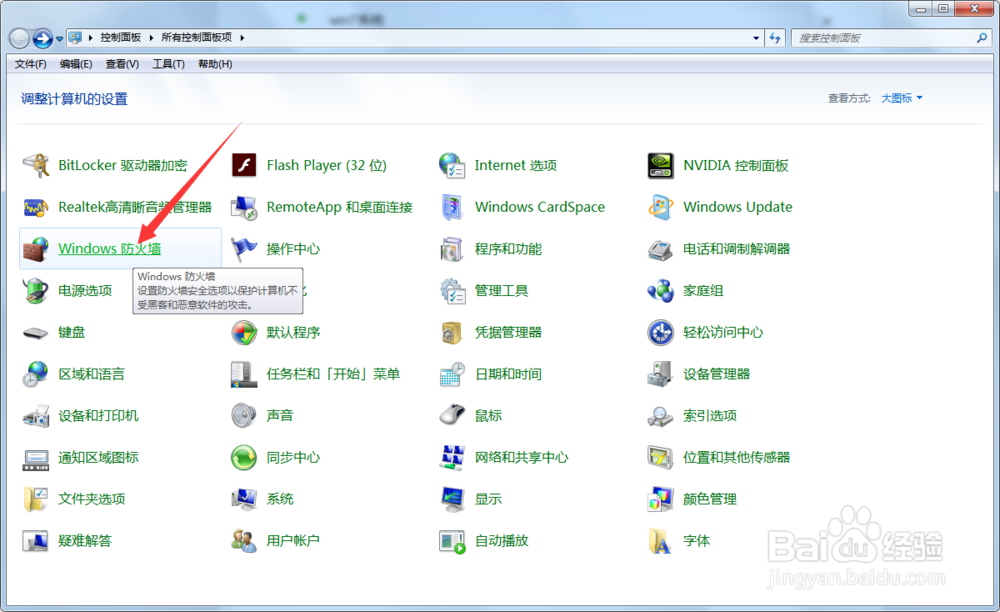Open the 疑难解答 icon
Screen dimensions: 1000x612
point(36,541)
